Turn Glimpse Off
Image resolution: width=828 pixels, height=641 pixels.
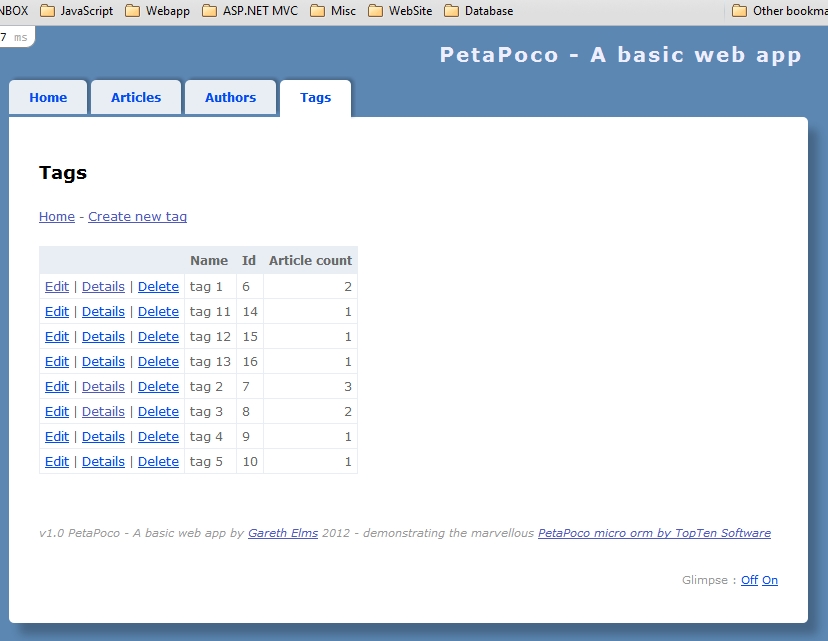tap(749, 580)
